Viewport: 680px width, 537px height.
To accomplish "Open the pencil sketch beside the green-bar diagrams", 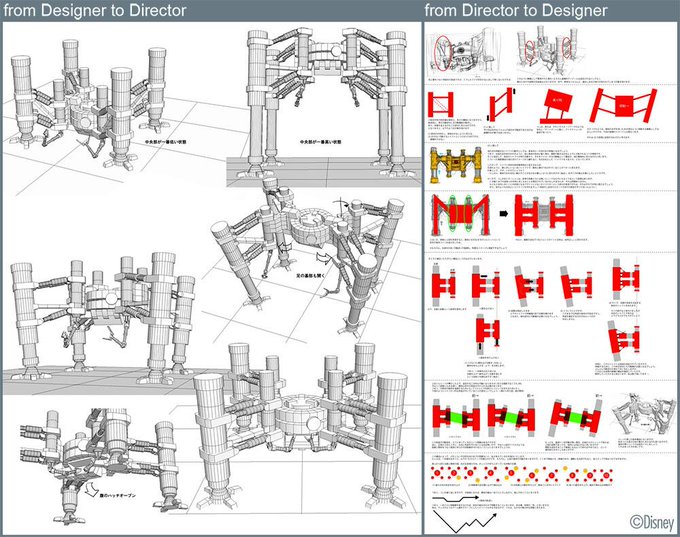I will click(644, 414).
